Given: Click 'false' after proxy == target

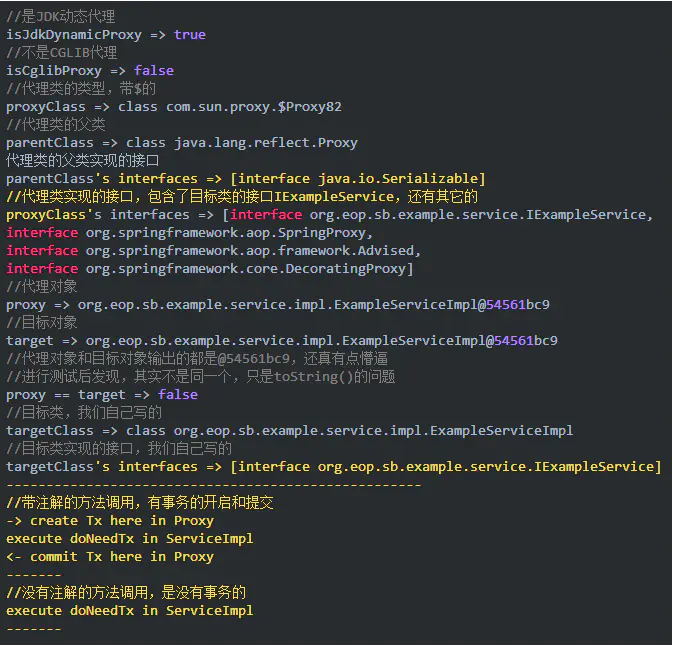Looking at the screenshot, I should 178,395.
